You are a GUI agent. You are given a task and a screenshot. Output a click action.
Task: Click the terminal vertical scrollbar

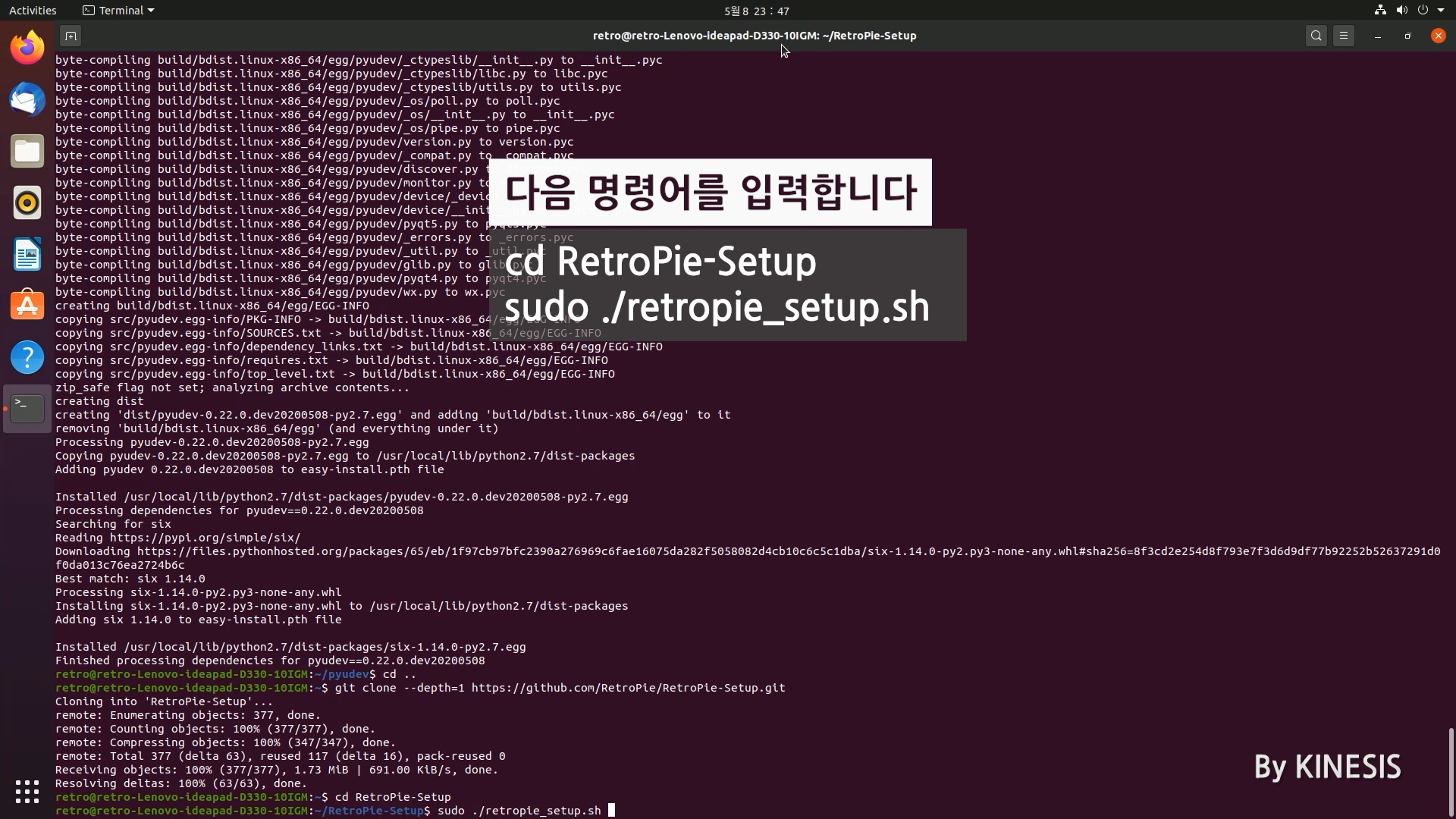pos(1450,772)
